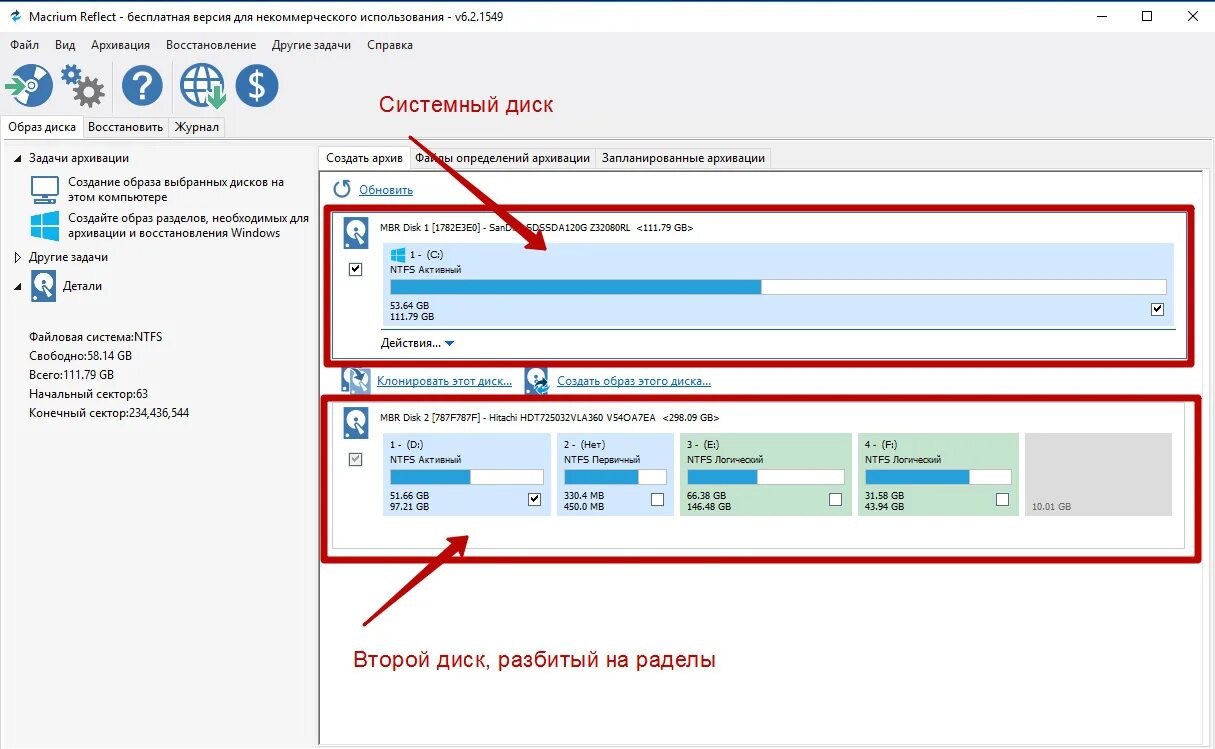Viewport: 1215px width, 749px height.
Task: Click the clone disk icon
Action: (356, 380)
